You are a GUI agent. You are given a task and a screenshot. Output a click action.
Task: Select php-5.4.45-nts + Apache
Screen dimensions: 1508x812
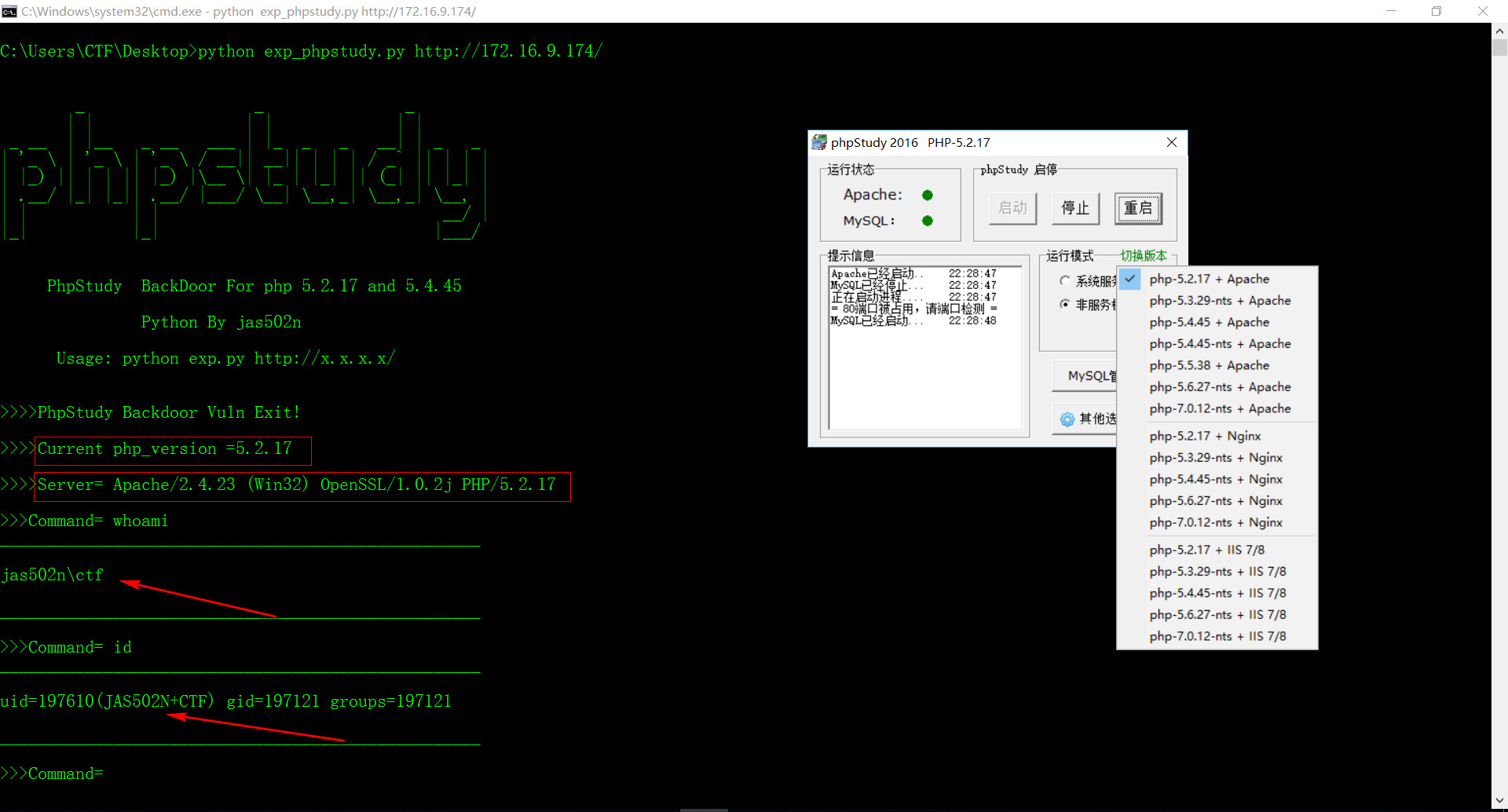(x=1217, y=344)
